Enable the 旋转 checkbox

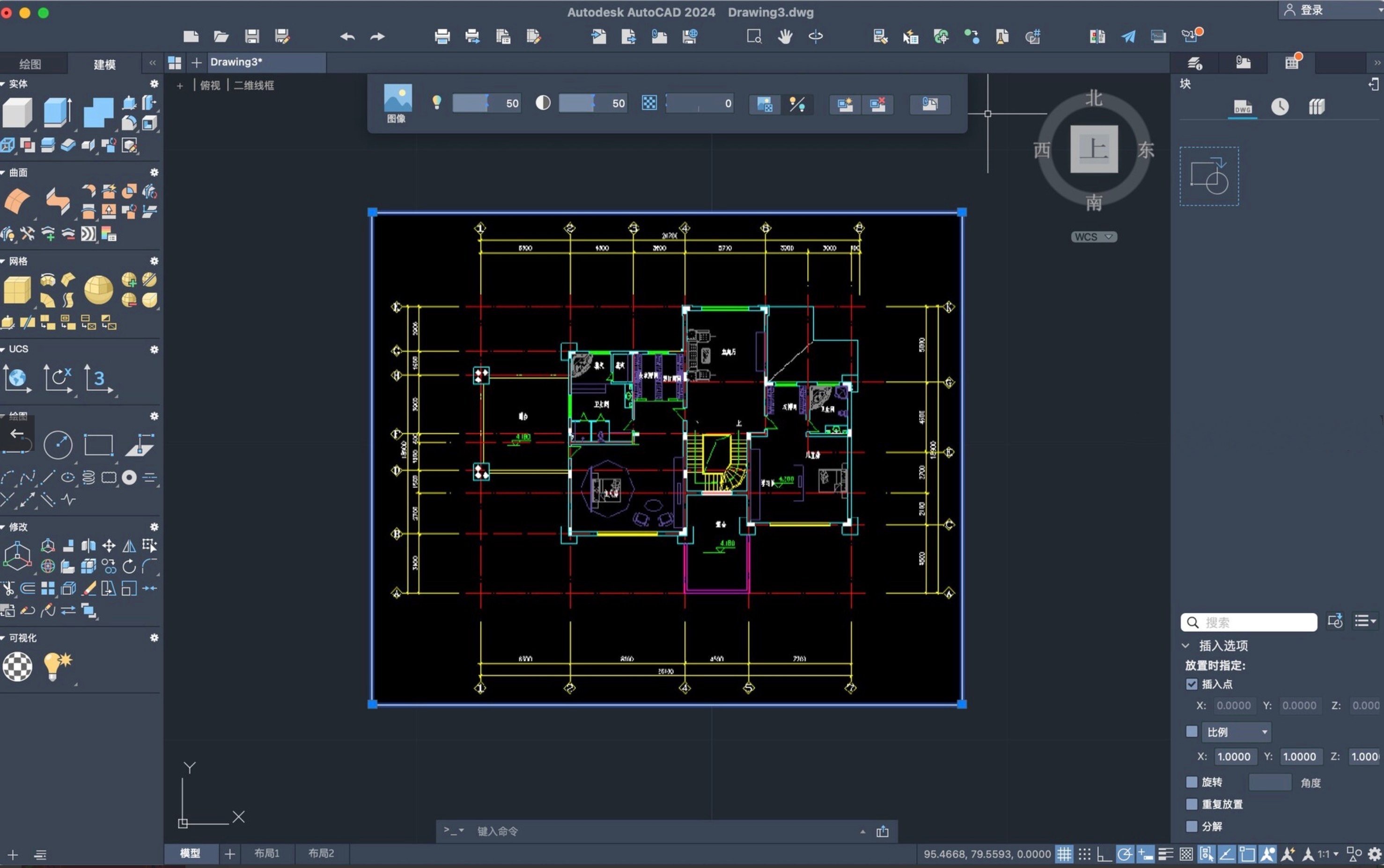(1192, 781)
